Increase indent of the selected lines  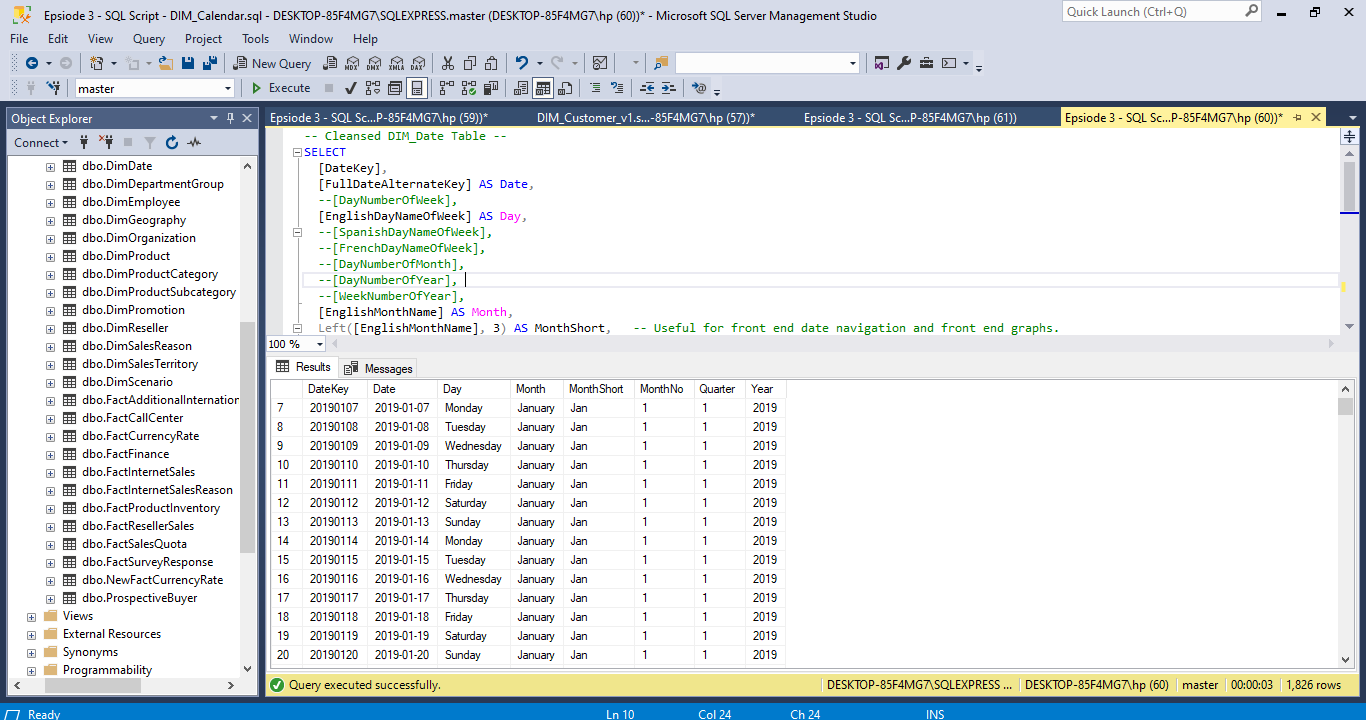coord(668,88)
